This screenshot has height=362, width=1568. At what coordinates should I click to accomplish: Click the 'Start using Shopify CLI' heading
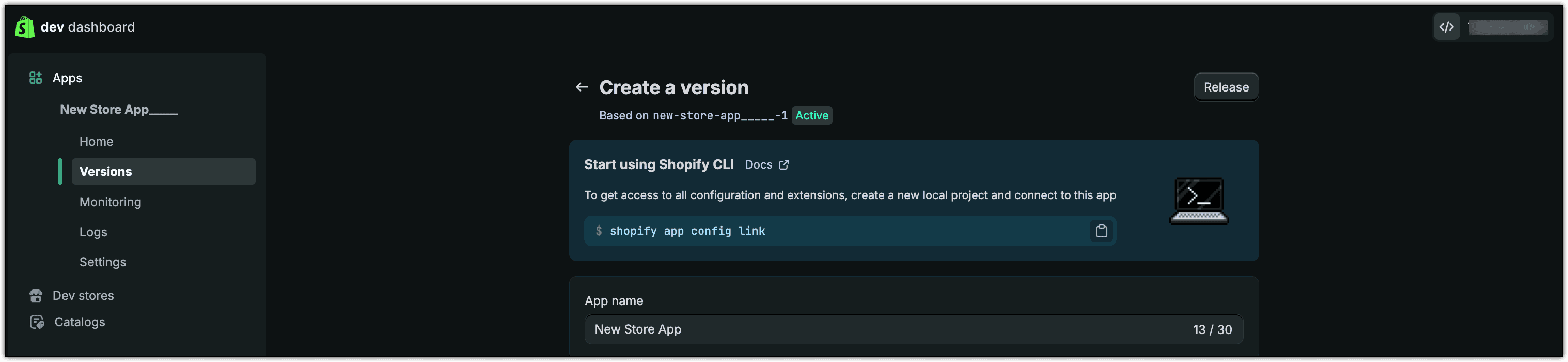tap(658, 164)
